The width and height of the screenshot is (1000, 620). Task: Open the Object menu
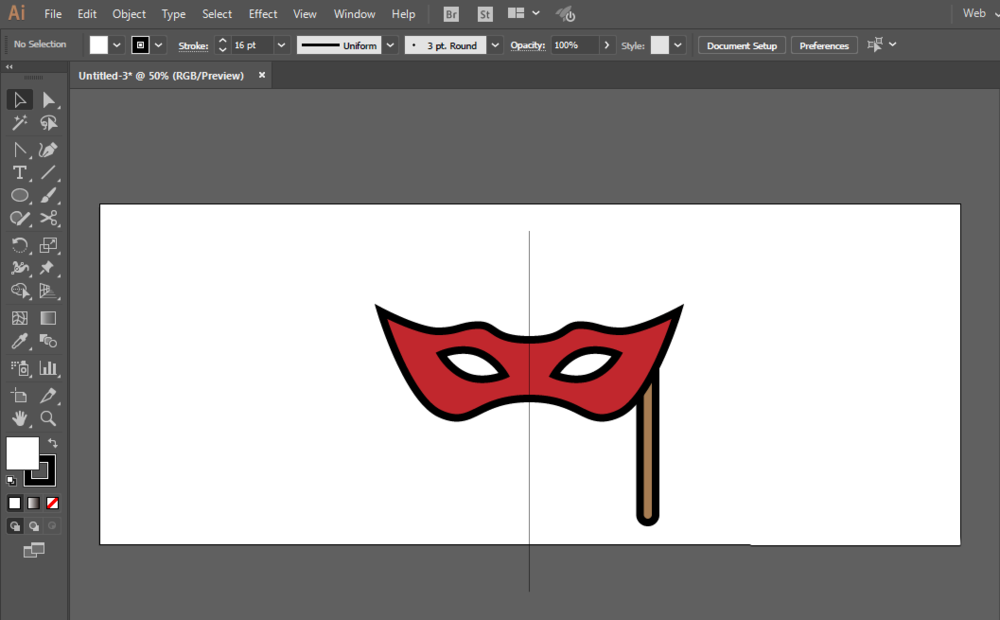coord(129,14)
